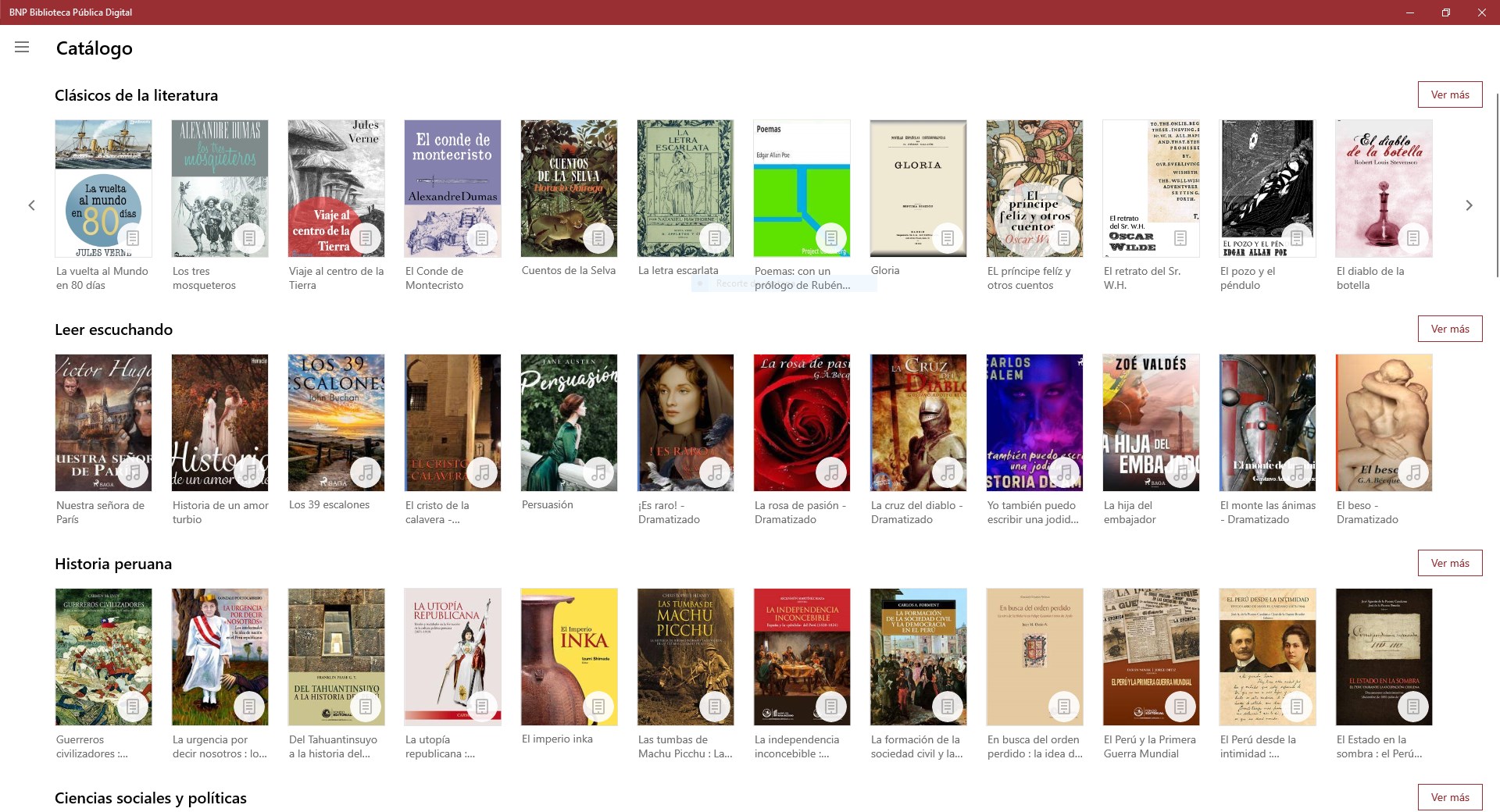Screen dimensions: 1500x812
Task: Click the ebook icon on El pozo y el péndulo
Action: pyautogui.click(x=1297, y=238)
